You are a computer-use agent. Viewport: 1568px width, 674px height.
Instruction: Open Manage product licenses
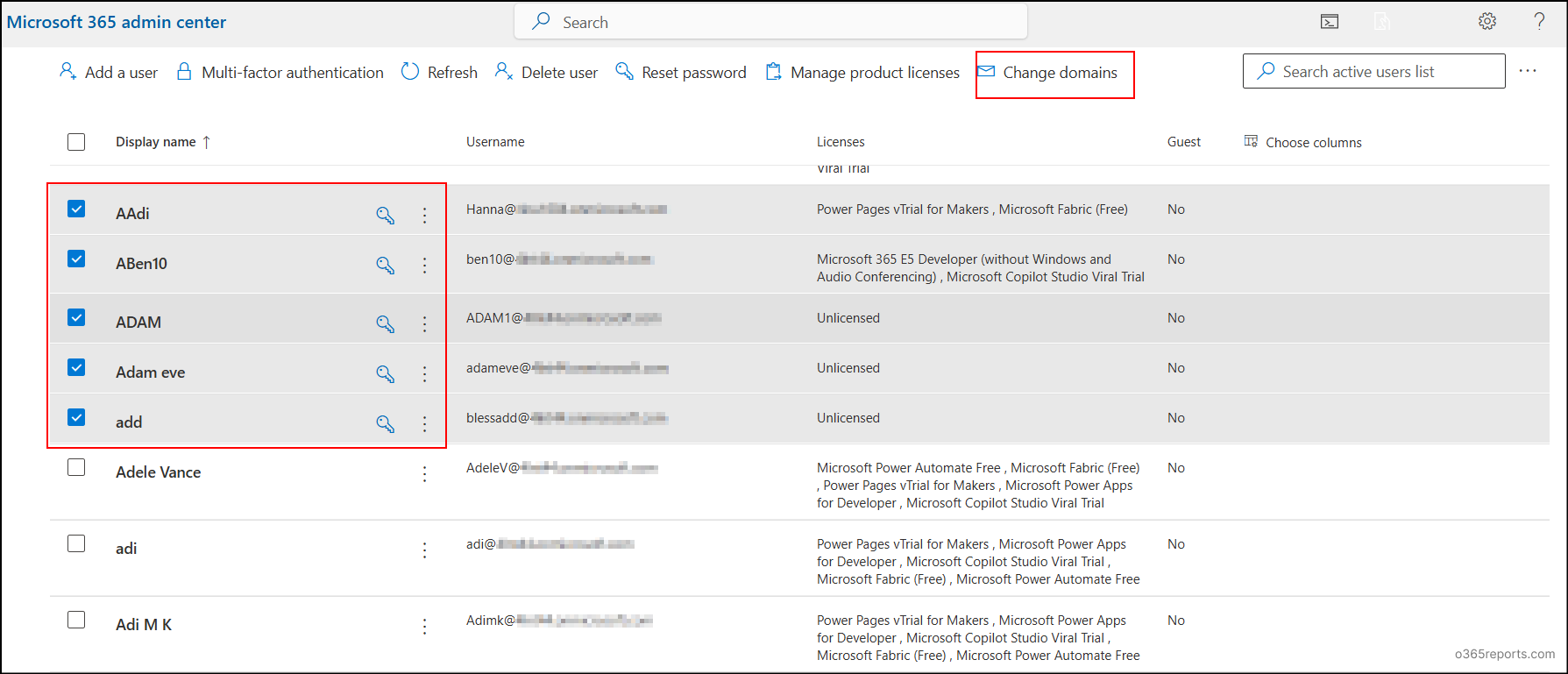(x=862, y=73)
